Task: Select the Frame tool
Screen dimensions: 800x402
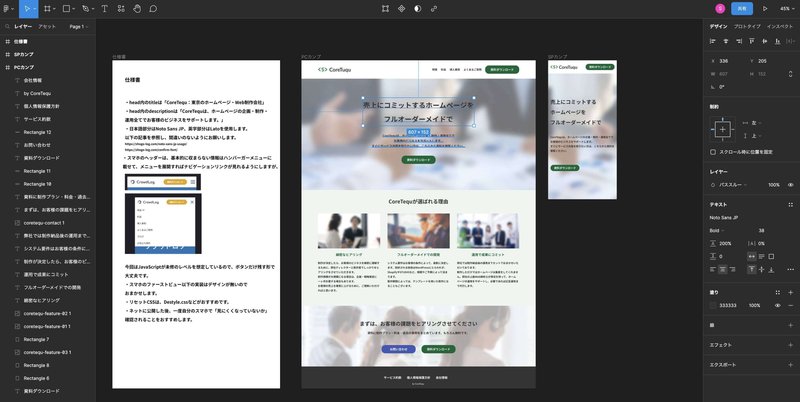Action: pos(47,9)
